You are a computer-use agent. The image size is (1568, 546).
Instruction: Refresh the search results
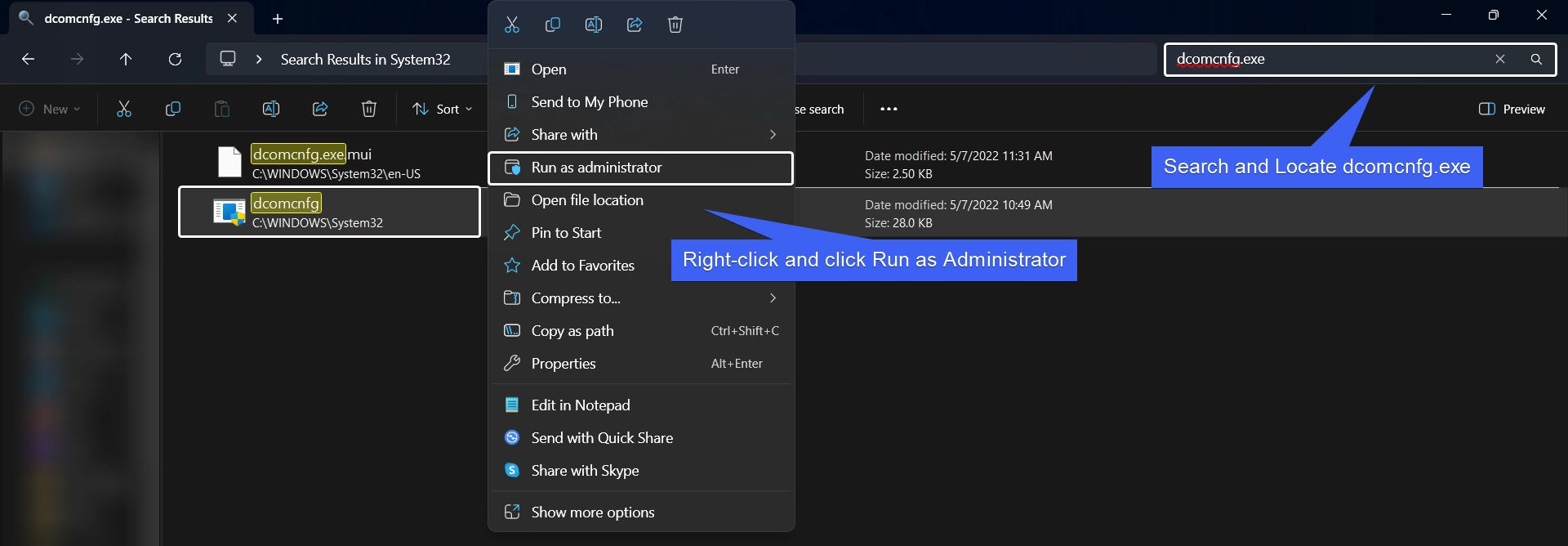coord(175,59)
